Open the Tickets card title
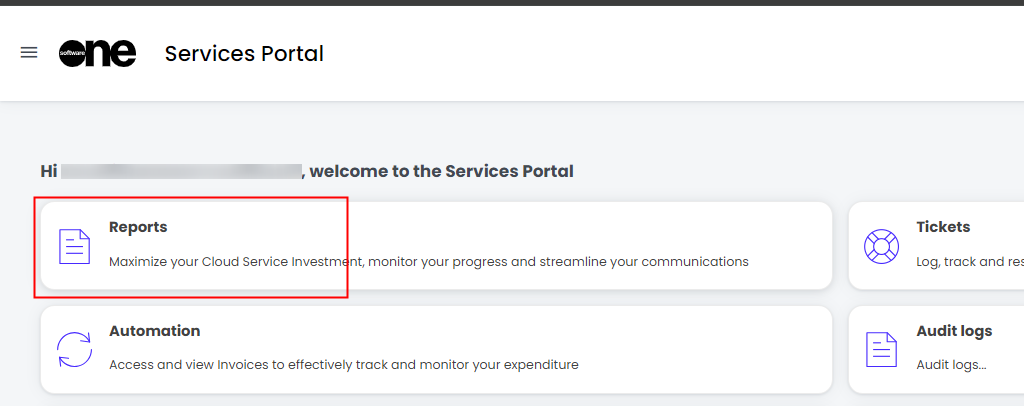The image size is (1024, 406). point(943,228)
